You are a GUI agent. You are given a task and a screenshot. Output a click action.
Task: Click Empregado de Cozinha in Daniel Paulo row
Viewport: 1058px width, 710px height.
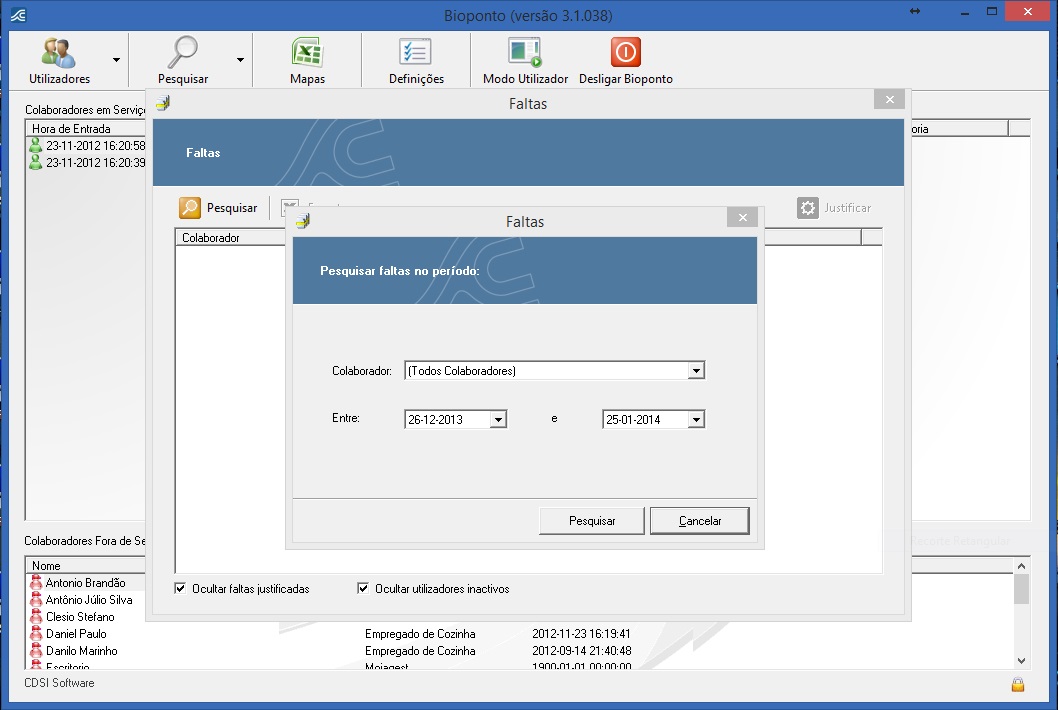click(420, 634)
